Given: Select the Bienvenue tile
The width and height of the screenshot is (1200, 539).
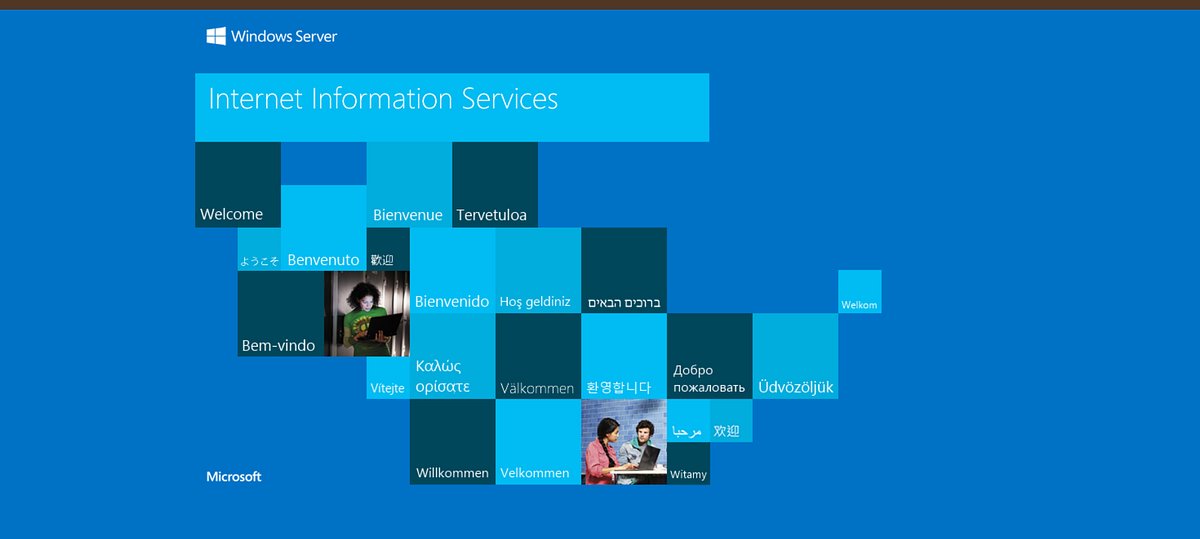Looking at the screenshot, I should [x=409, y=185].
